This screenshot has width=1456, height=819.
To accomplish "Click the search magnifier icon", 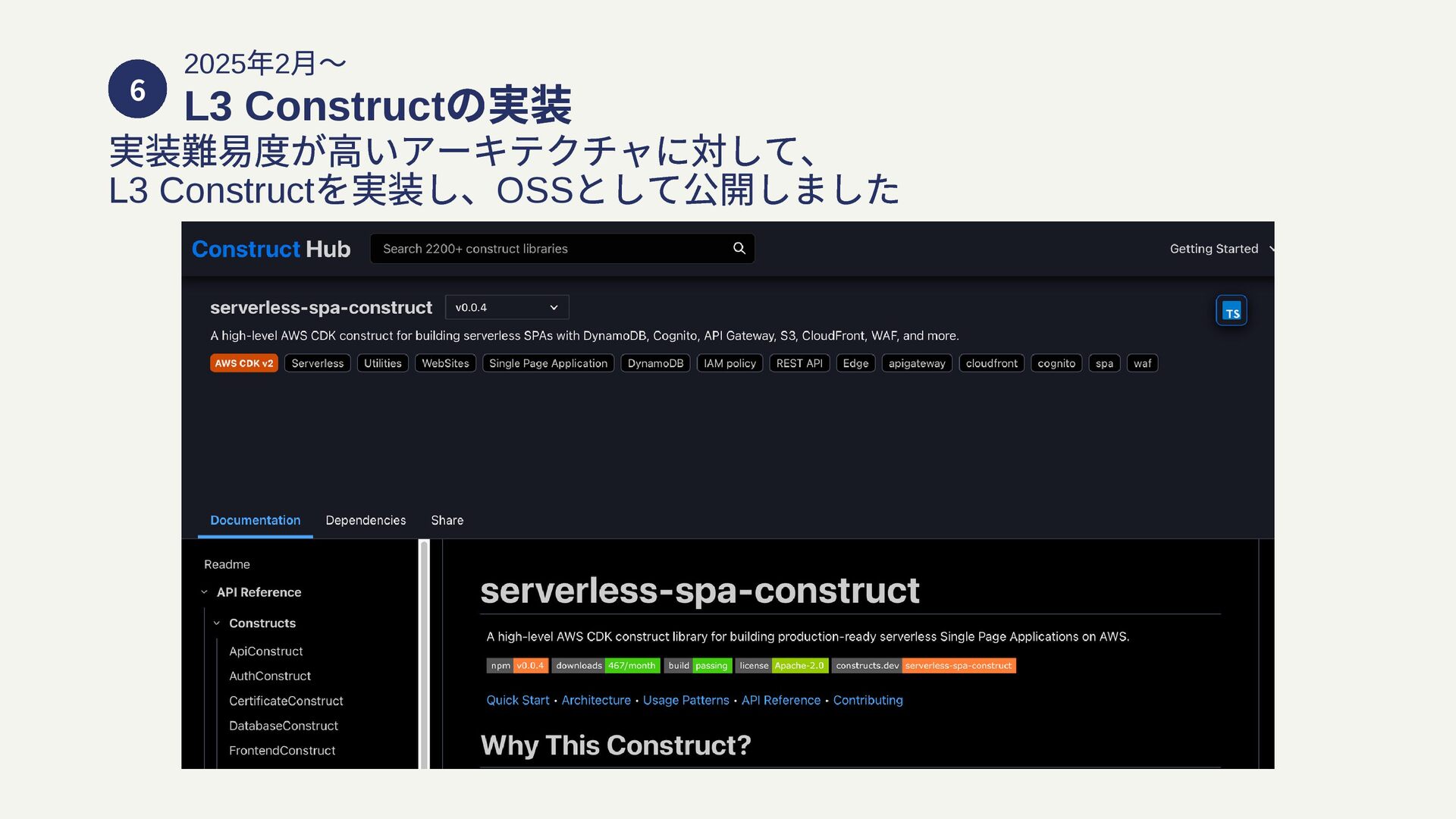I will (x=739, y=248).
